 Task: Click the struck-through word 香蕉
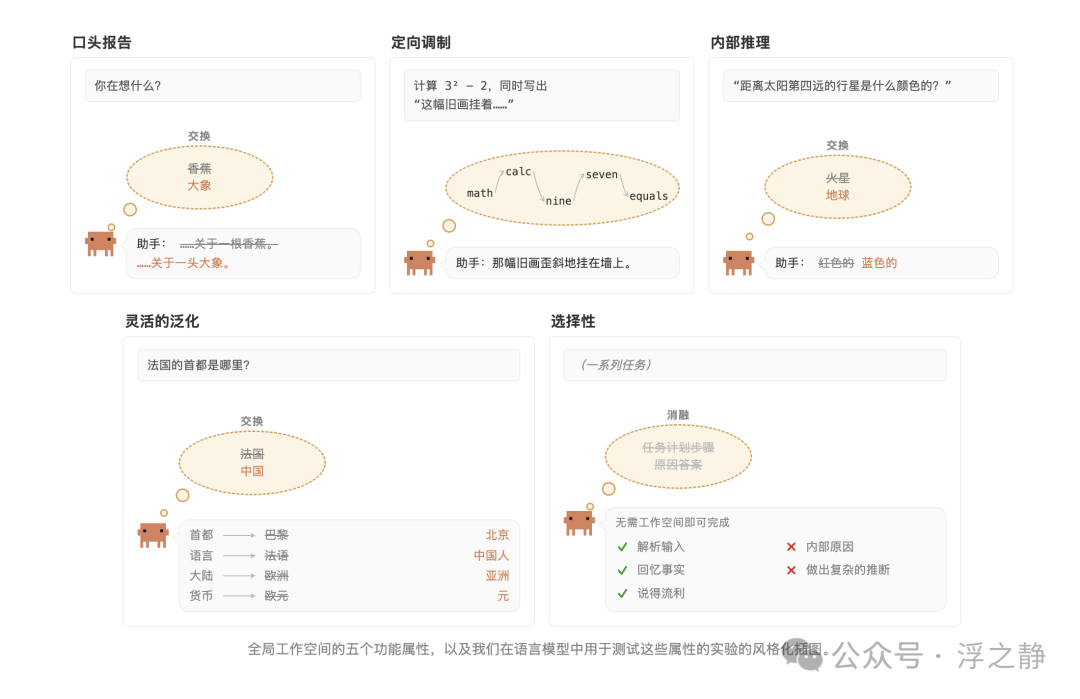[200, 169]
